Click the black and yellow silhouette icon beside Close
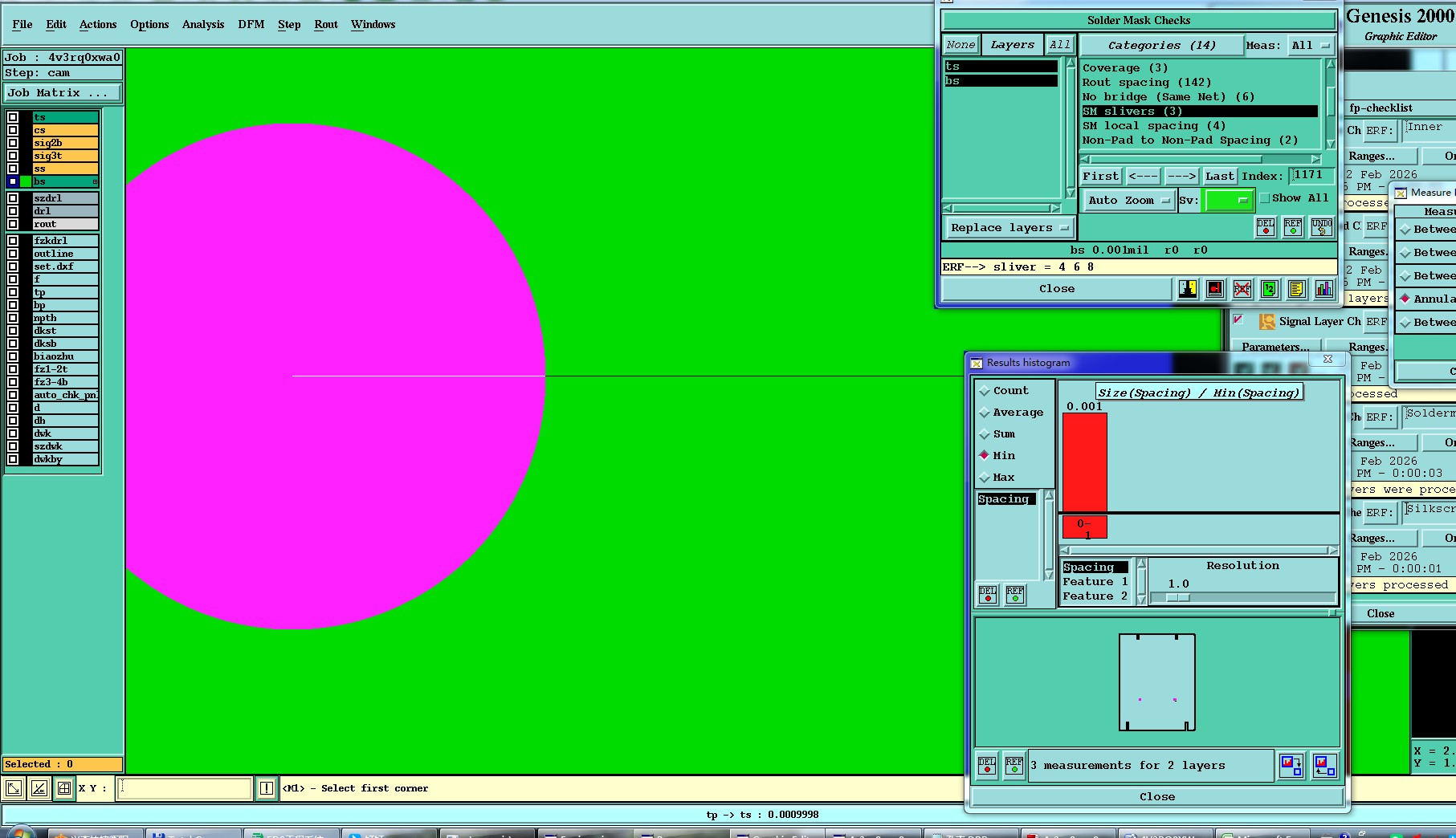 [1188, 289]
